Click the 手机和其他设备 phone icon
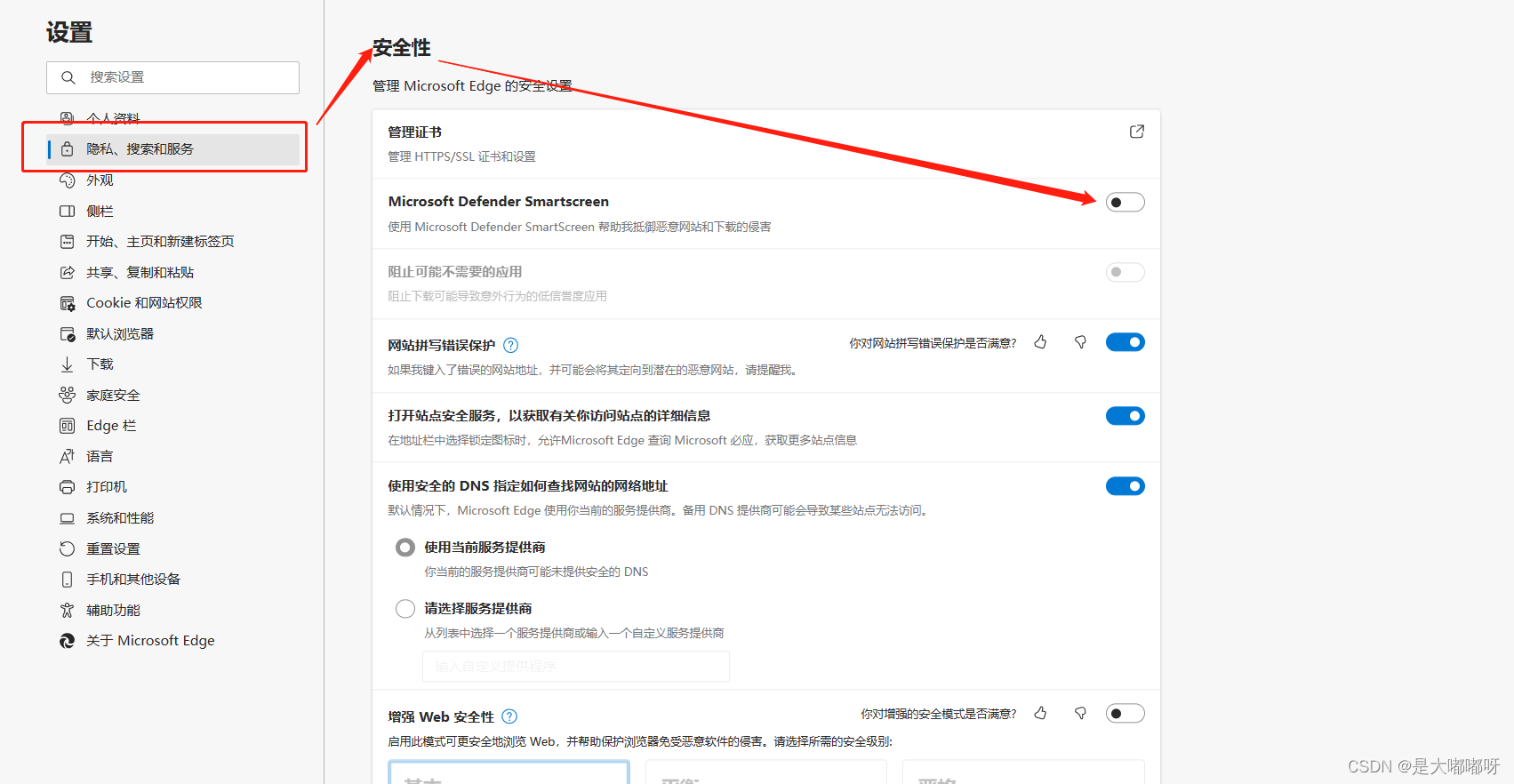The height and width of the screenshot is (784, 1514). tap(67, 580)
